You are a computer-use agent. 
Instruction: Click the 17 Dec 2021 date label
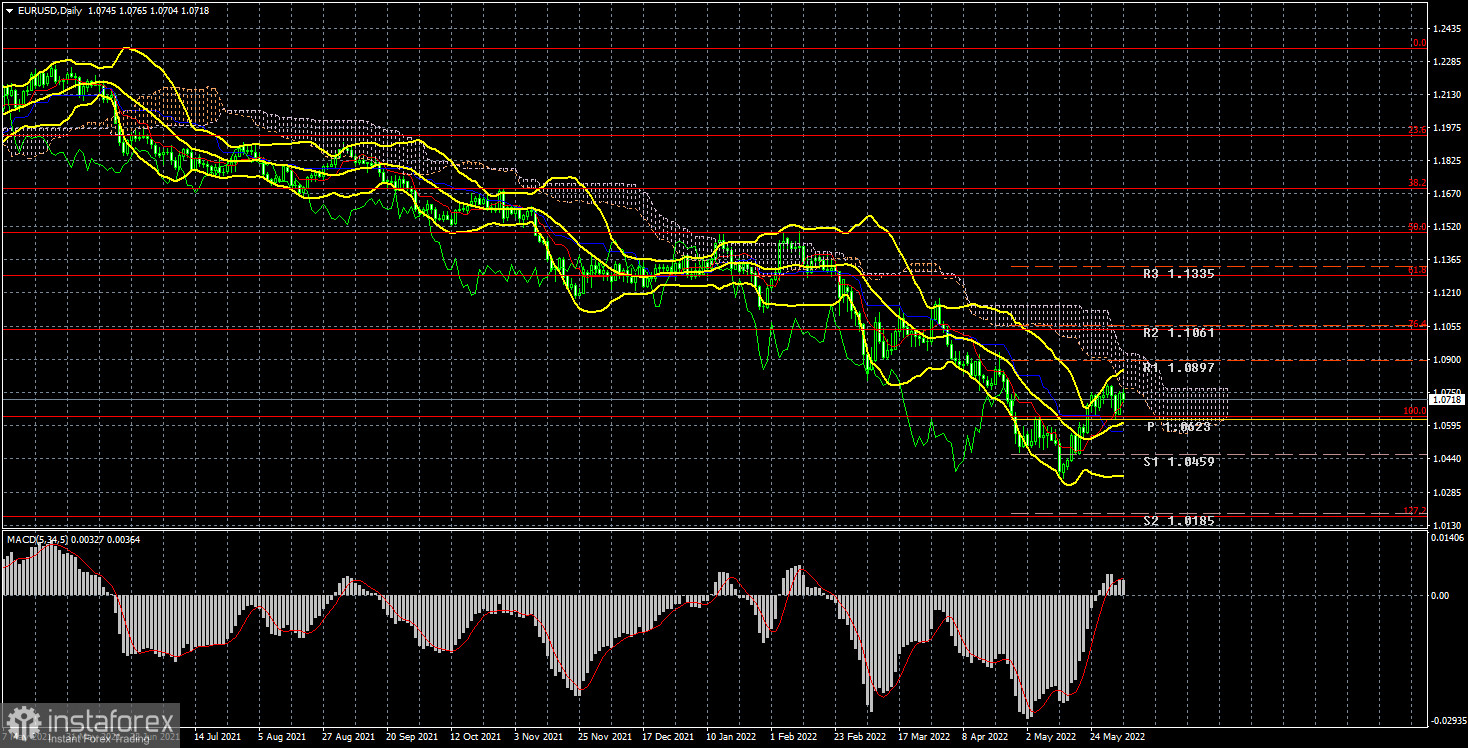[669, 736]
